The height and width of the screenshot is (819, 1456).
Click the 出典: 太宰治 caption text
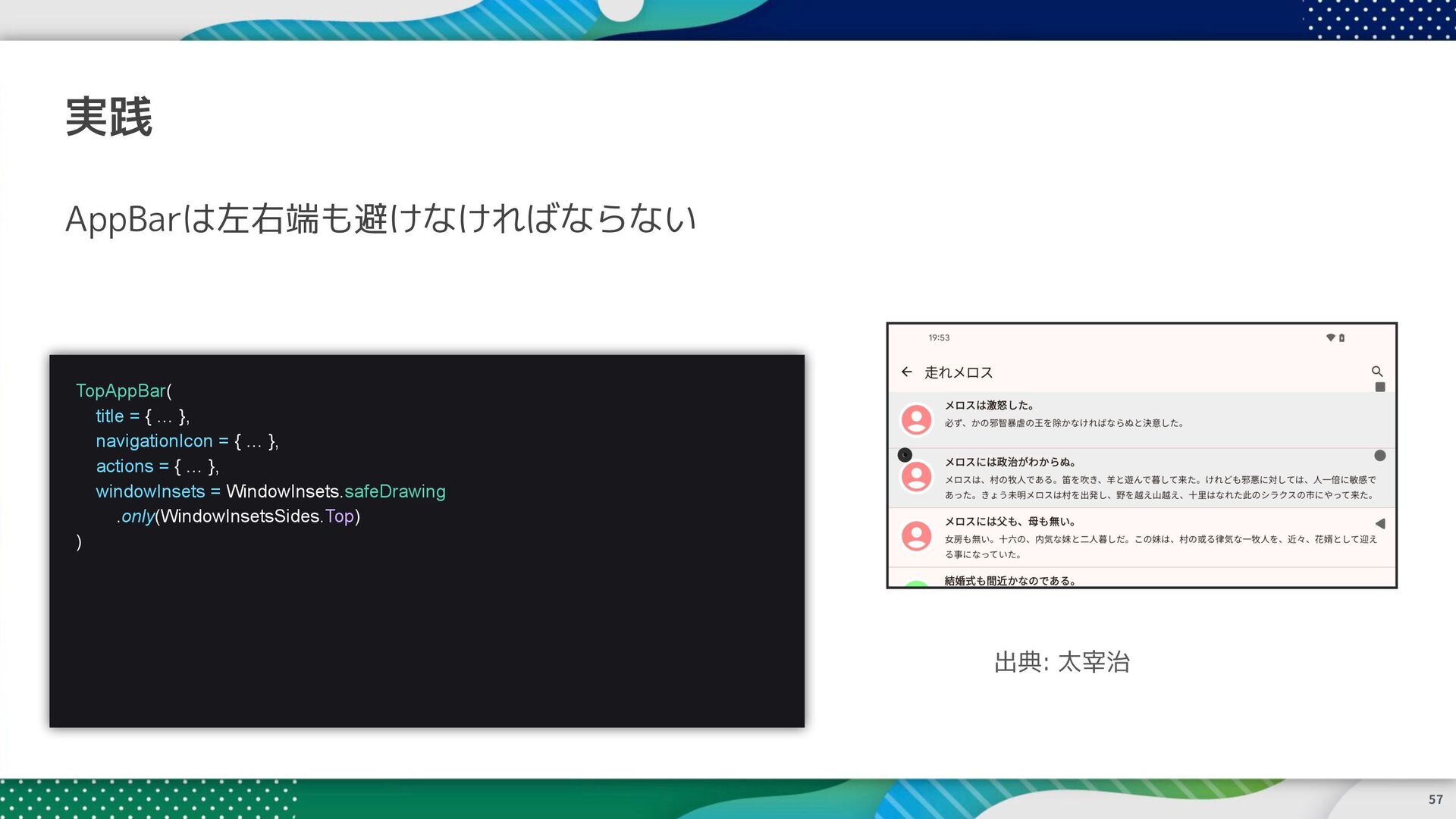[x=1061, y=662]
